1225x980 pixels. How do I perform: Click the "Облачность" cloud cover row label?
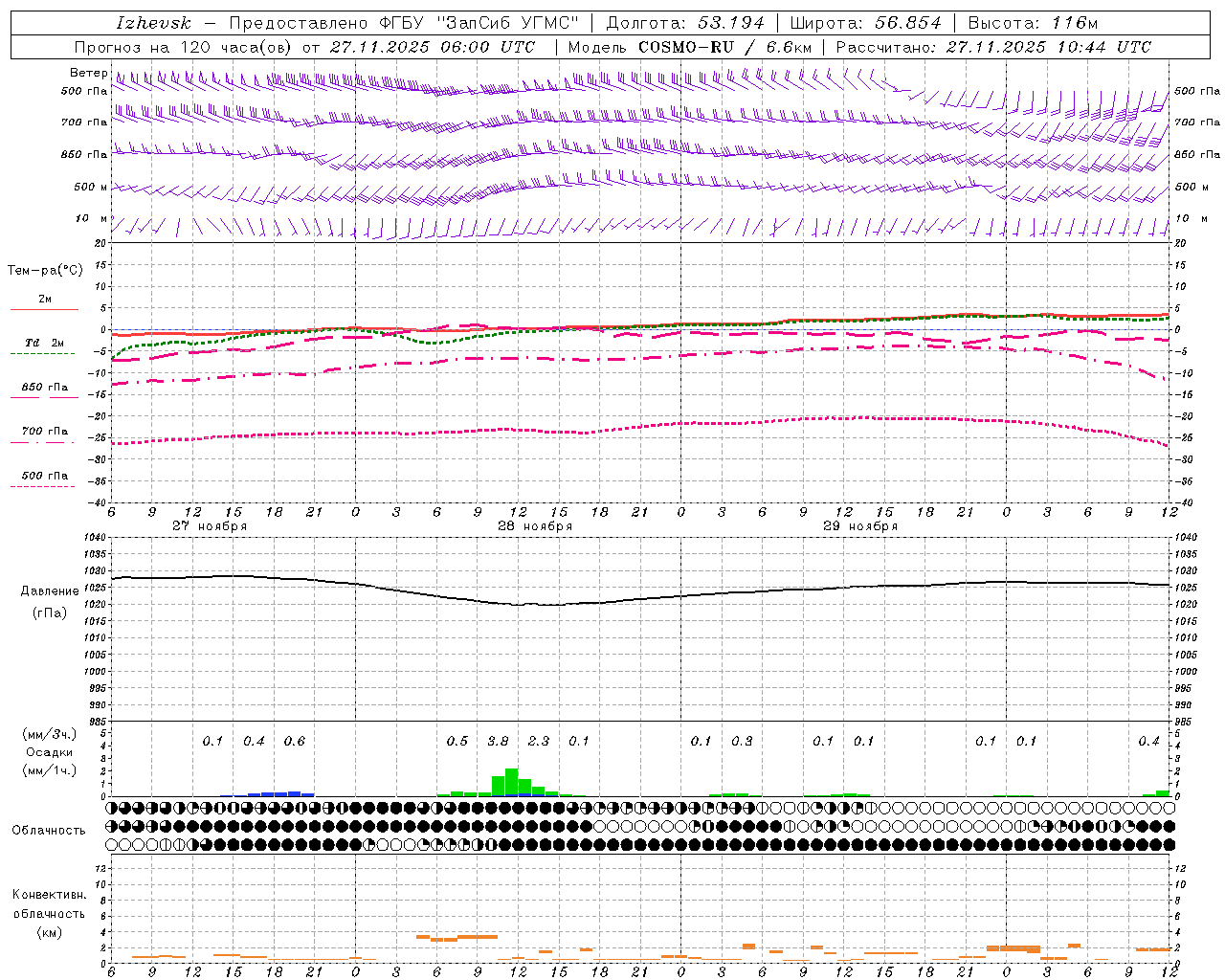49,830
